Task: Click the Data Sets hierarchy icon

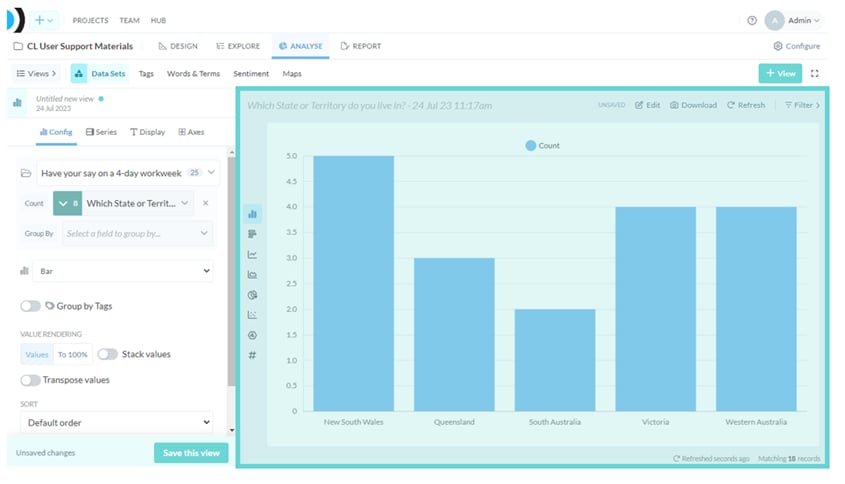Action: (x=79, y=73)
